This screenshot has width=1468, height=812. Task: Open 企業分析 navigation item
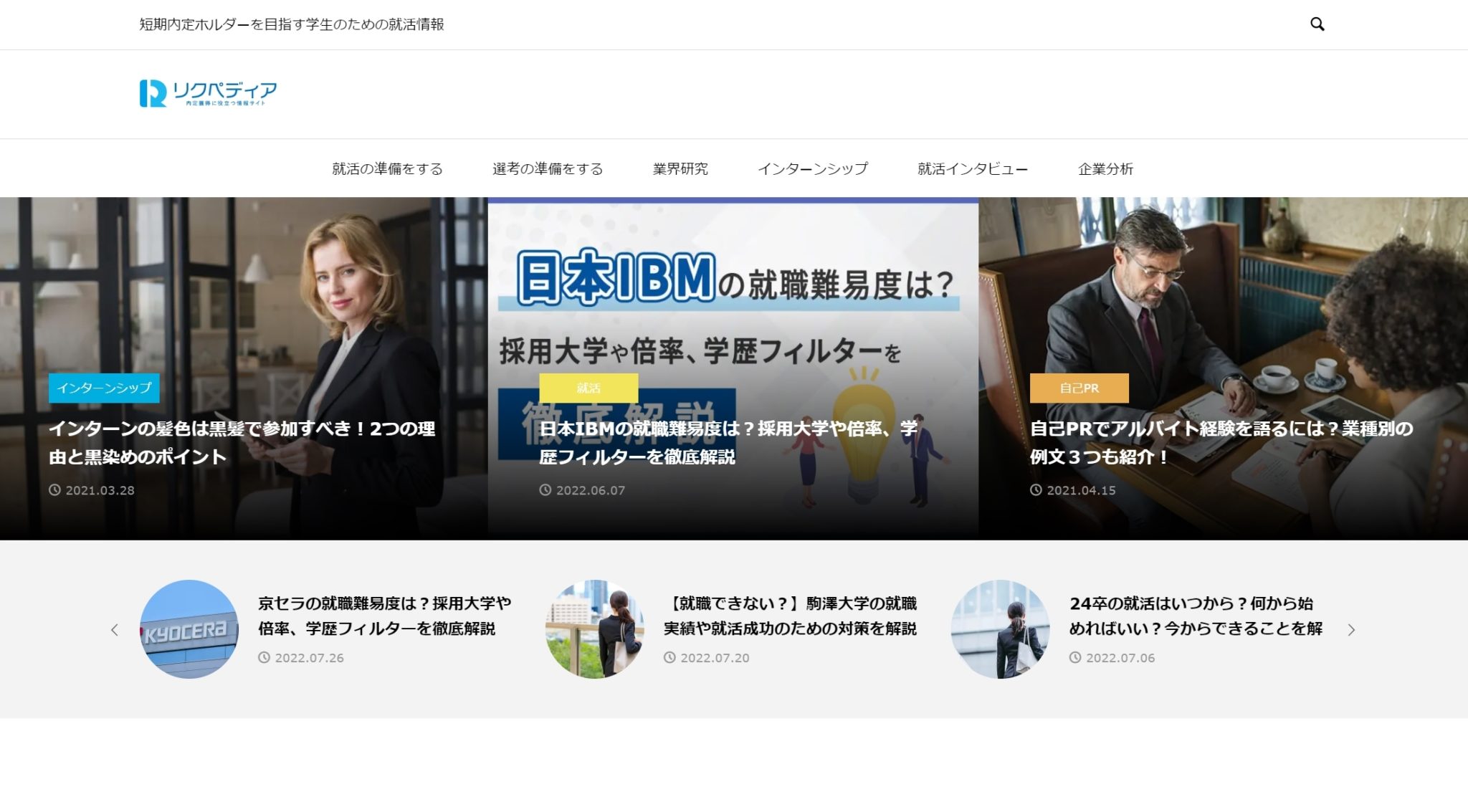(x=1105, y=169)
